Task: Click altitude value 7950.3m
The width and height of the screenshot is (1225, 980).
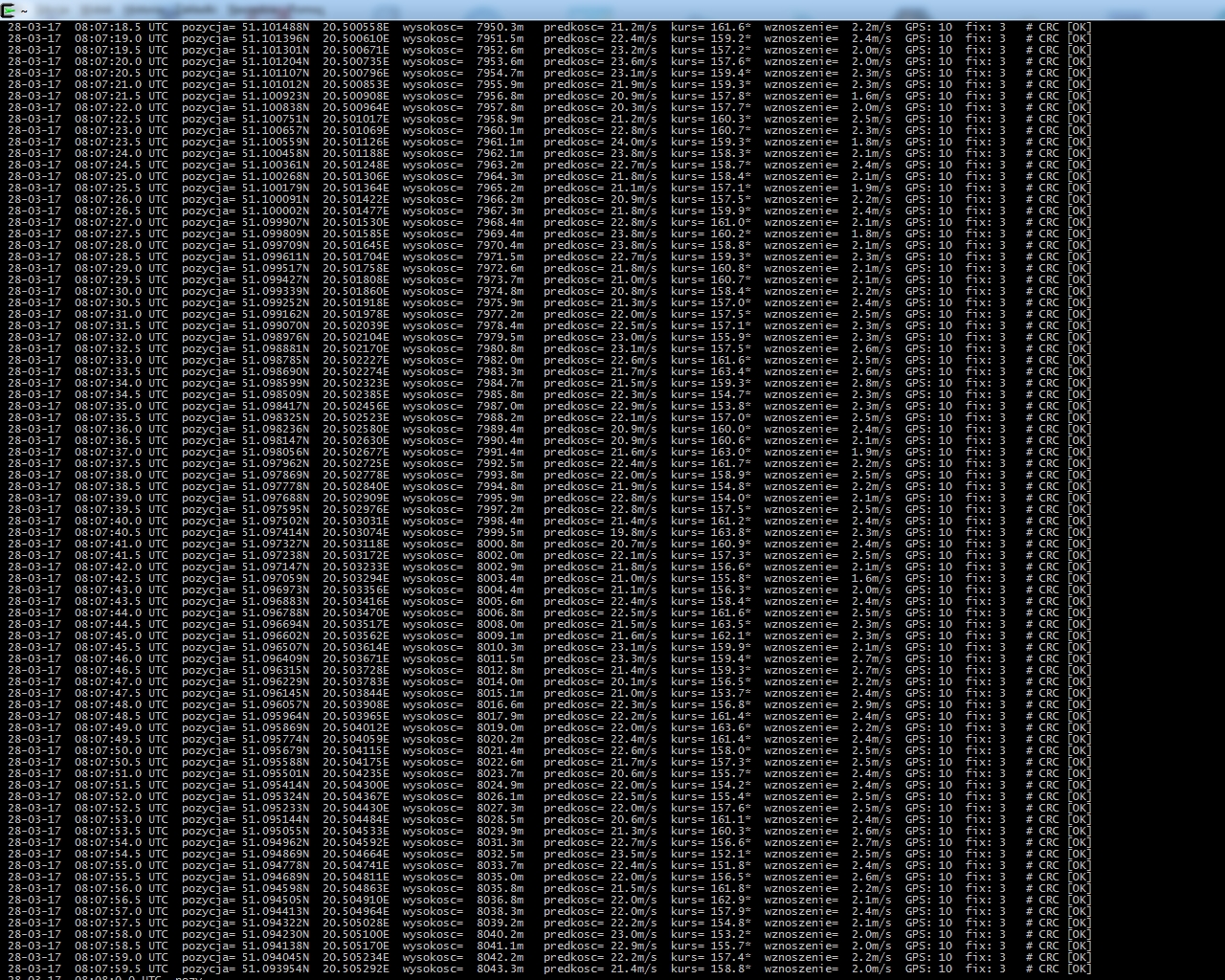Action: tap(501, 27)
